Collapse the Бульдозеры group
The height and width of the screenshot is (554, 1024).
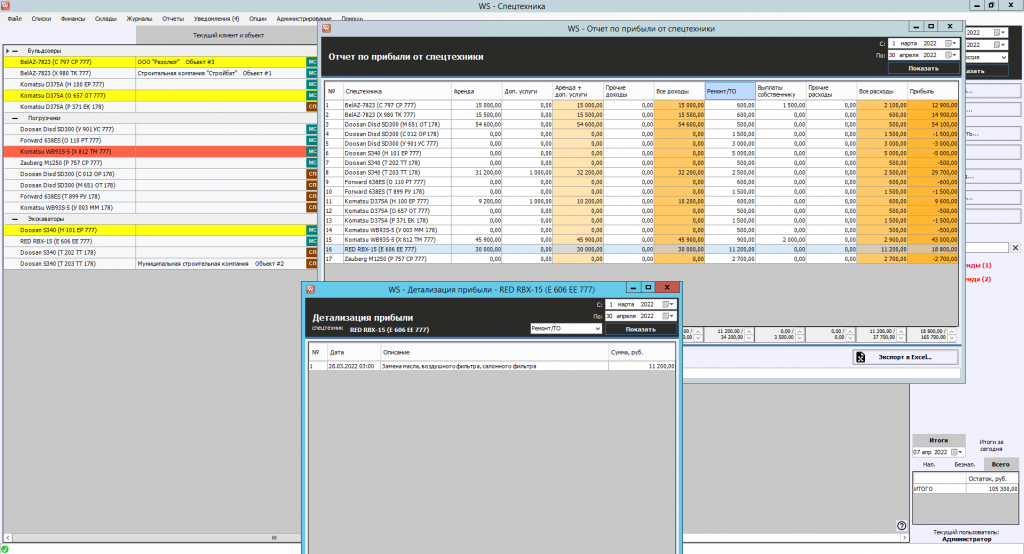[x=15, y=51]
